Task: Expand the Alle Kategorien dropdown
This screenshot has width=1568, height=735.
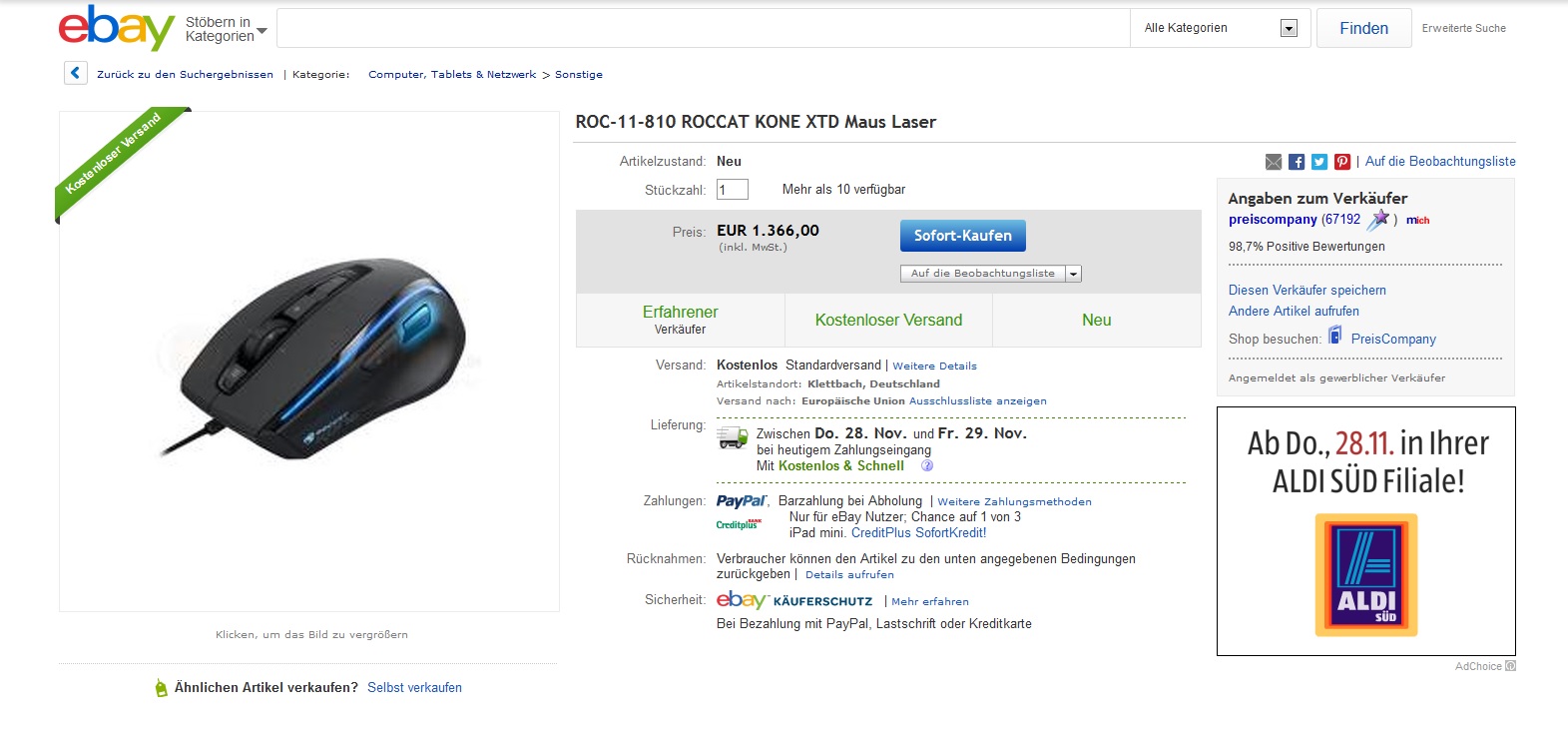Action: pyautogui.click(x=1289, y=28)
